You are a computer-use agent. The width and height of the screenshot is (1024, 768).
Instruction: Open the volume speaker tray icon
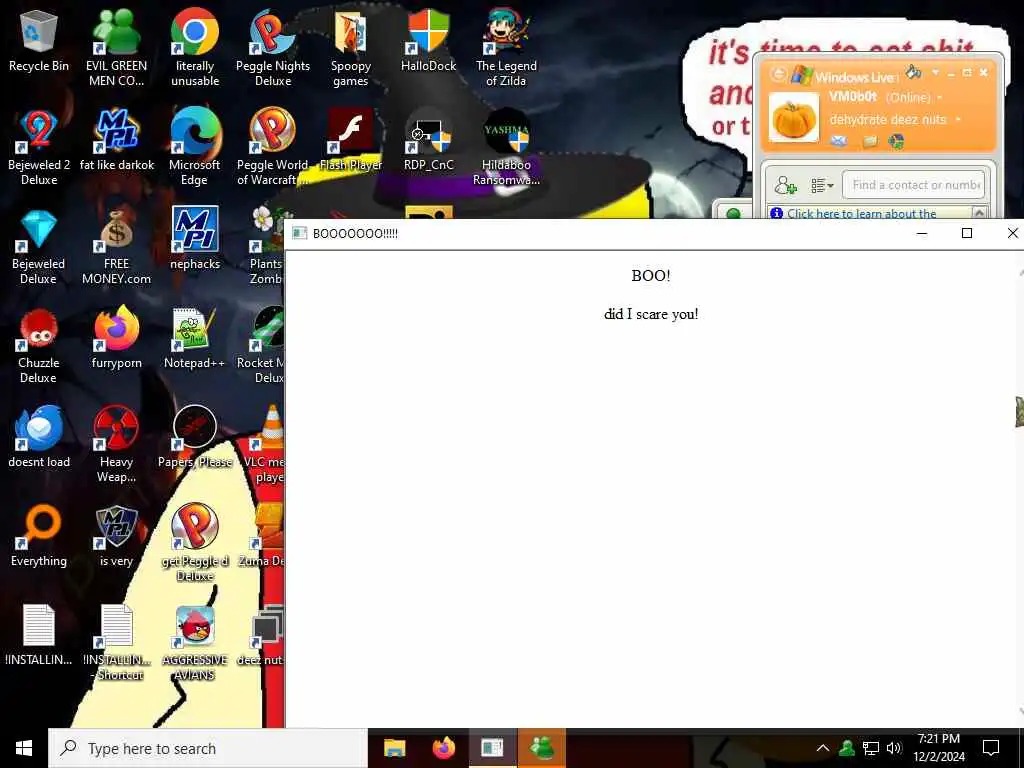point(894,748)
